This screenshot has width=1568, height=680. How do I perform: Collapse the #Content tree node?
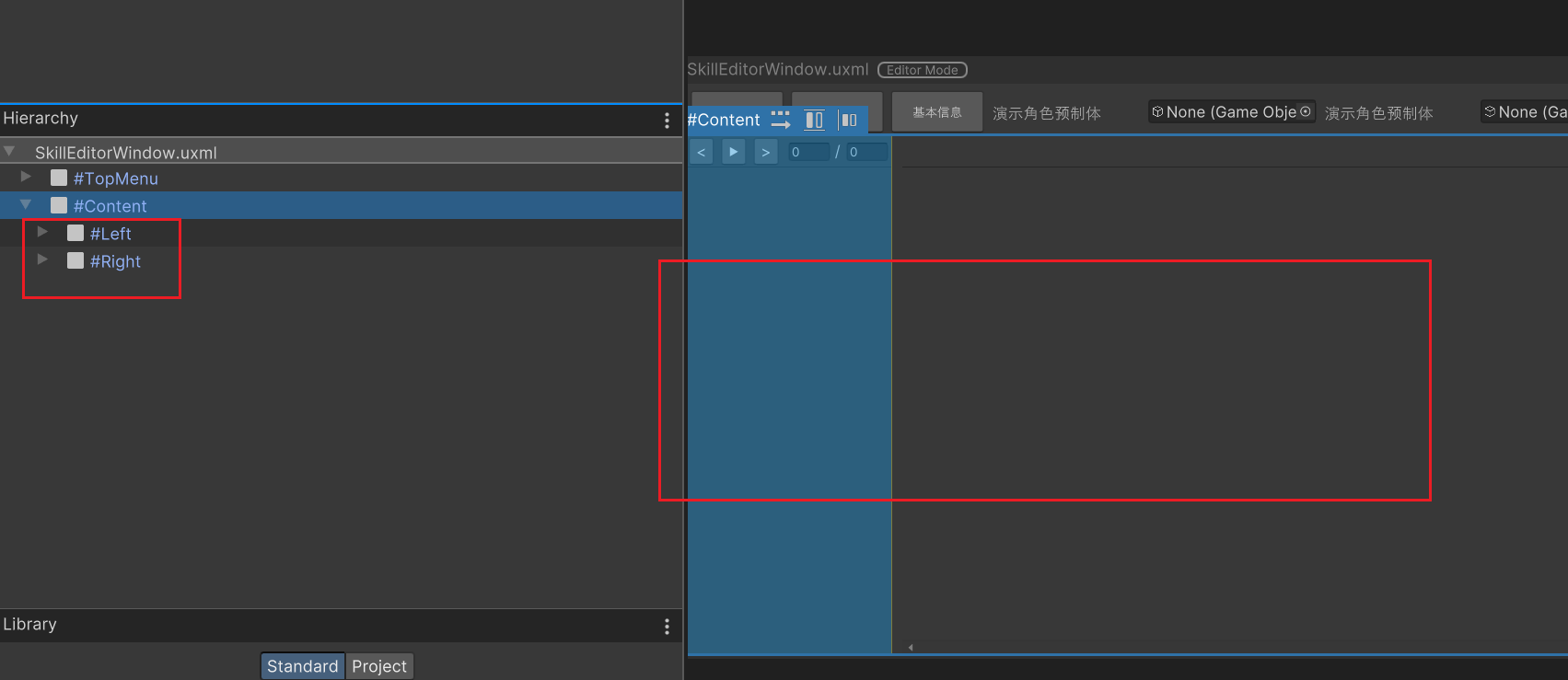tap(26, 204)
